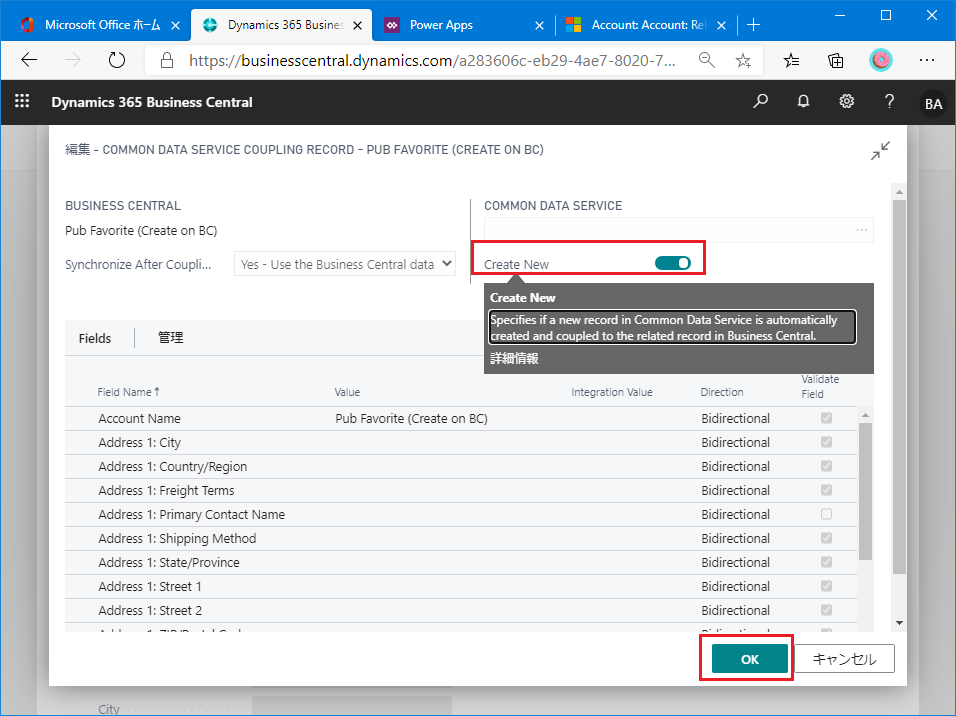
Task: Toggle Validate Field for Address 1: State/Province
Action: 826,562
